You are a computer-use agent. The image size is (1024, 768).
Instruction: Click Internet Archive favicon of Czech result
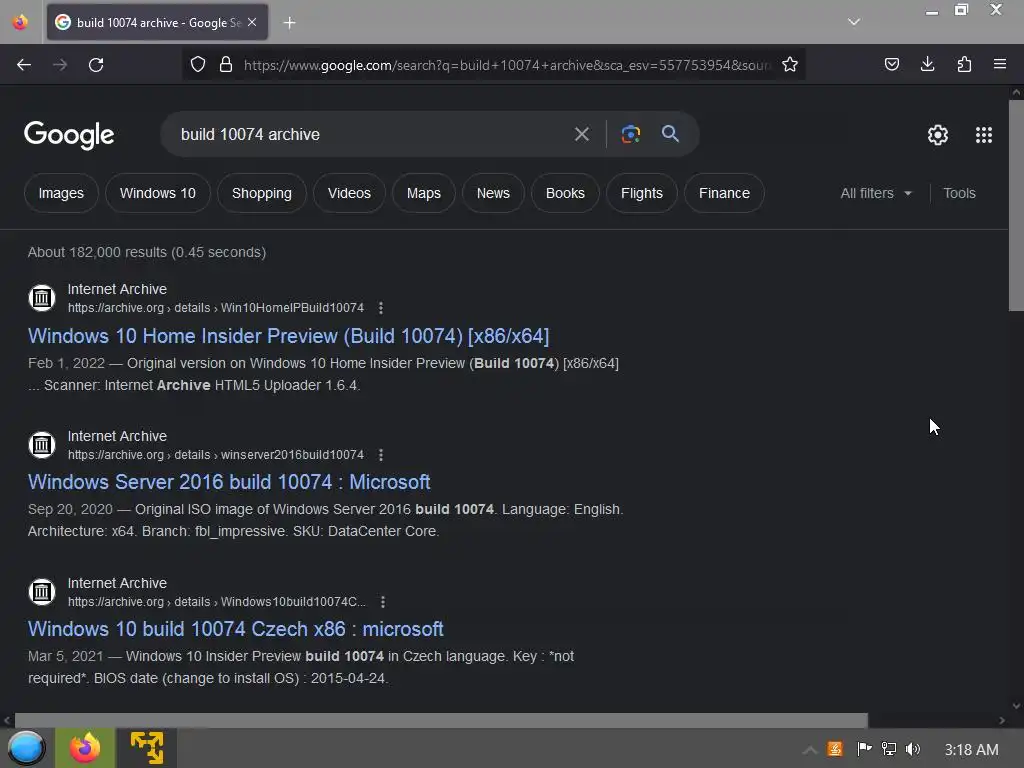point(42,592)
